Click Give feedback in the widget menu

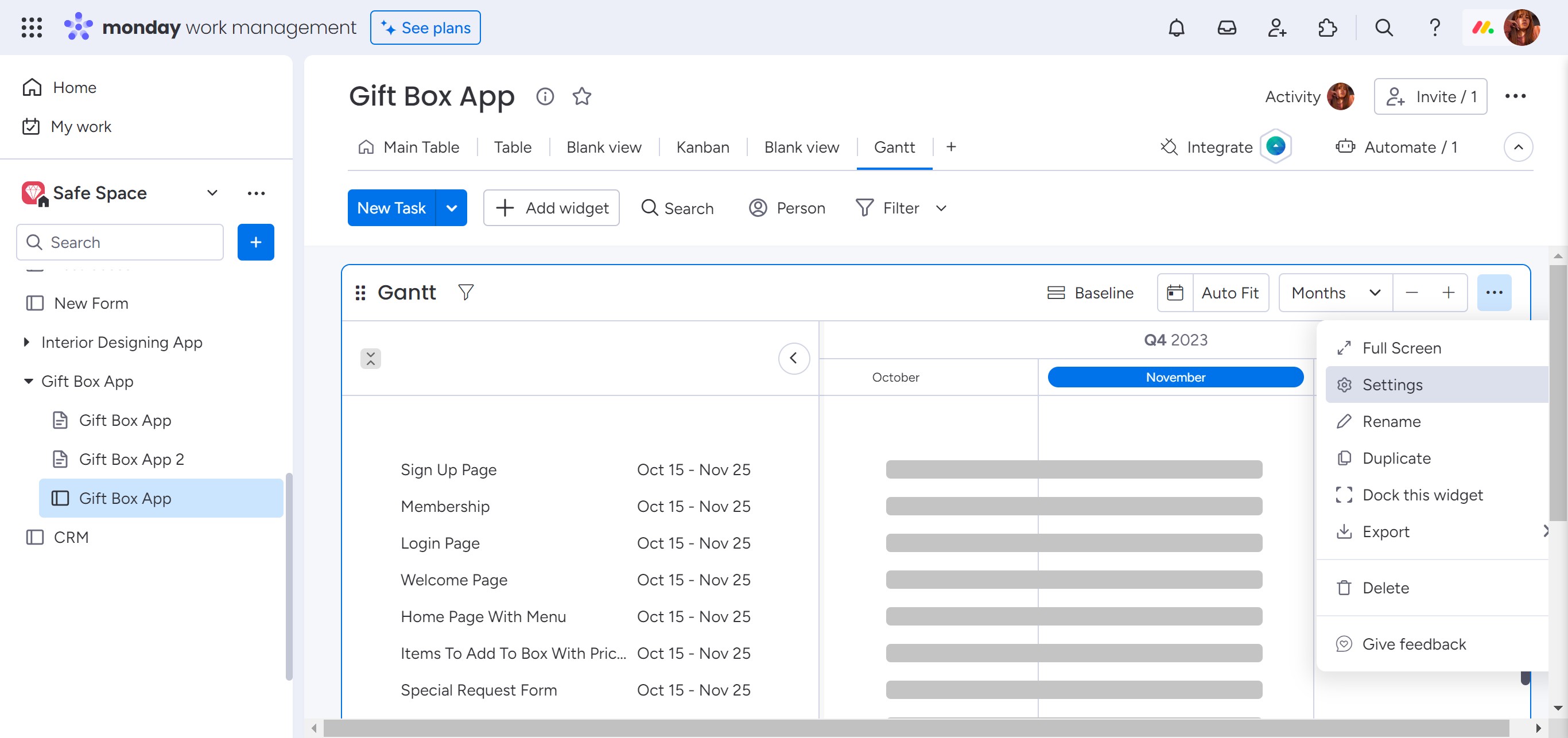coord(1437,644)
